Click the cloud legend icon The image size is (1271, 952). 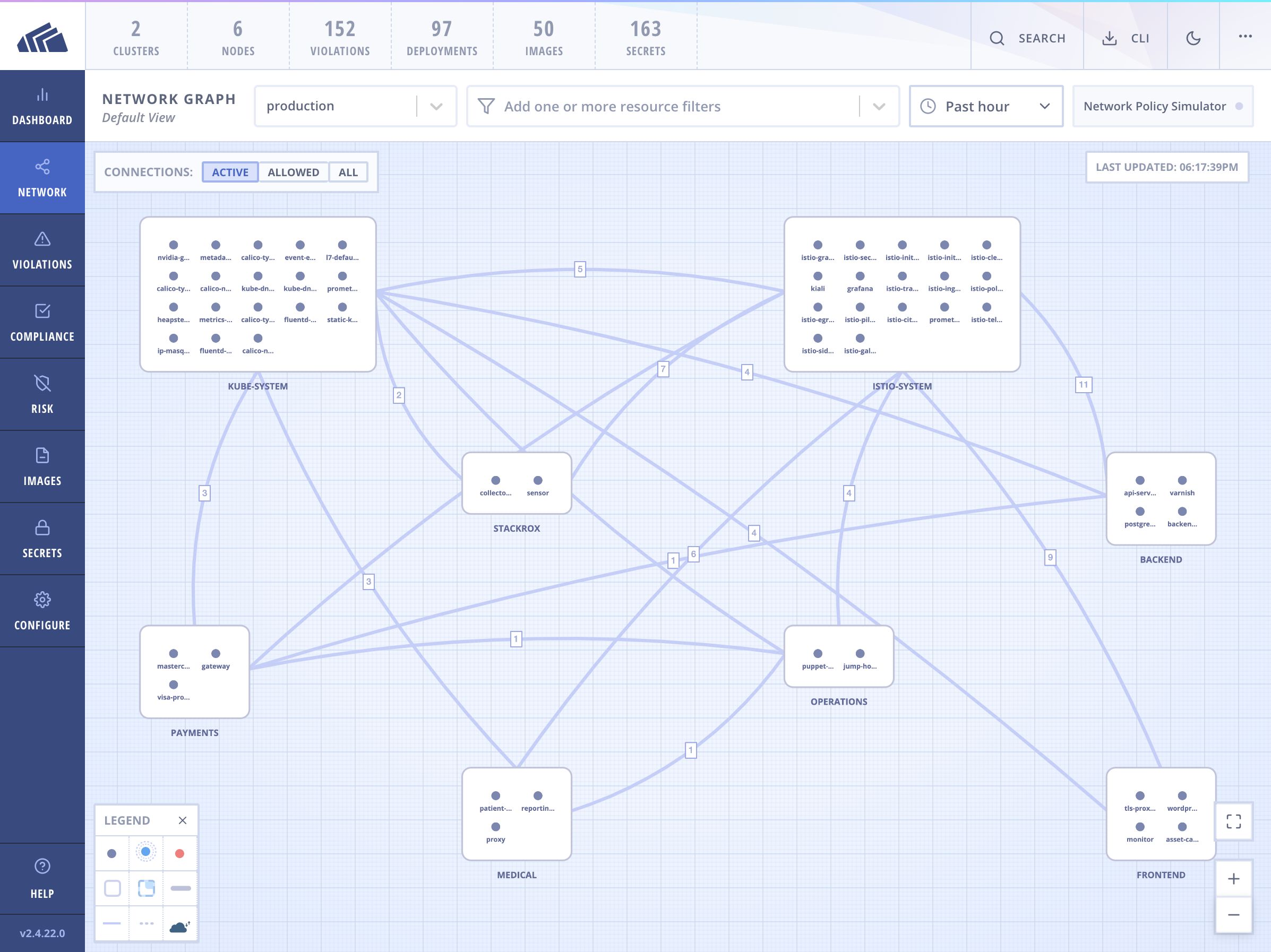[x=180, y=926]
